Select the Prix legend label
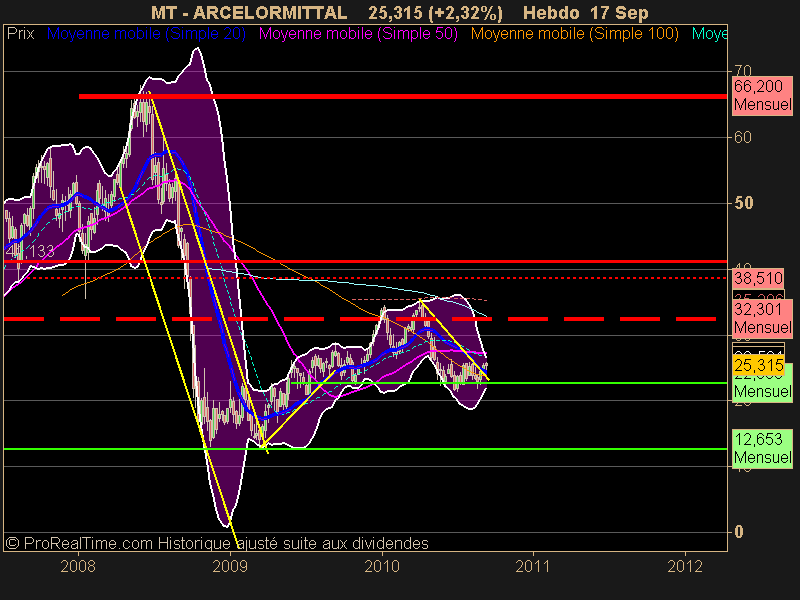 coord(20,34)
